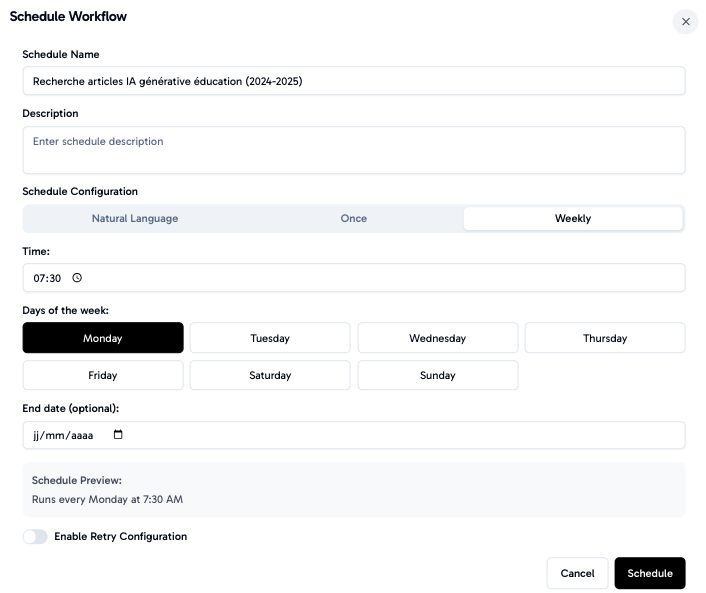Screen dimensions: 706x593
Task: Click into the Description text area
Action: [353, 150]
